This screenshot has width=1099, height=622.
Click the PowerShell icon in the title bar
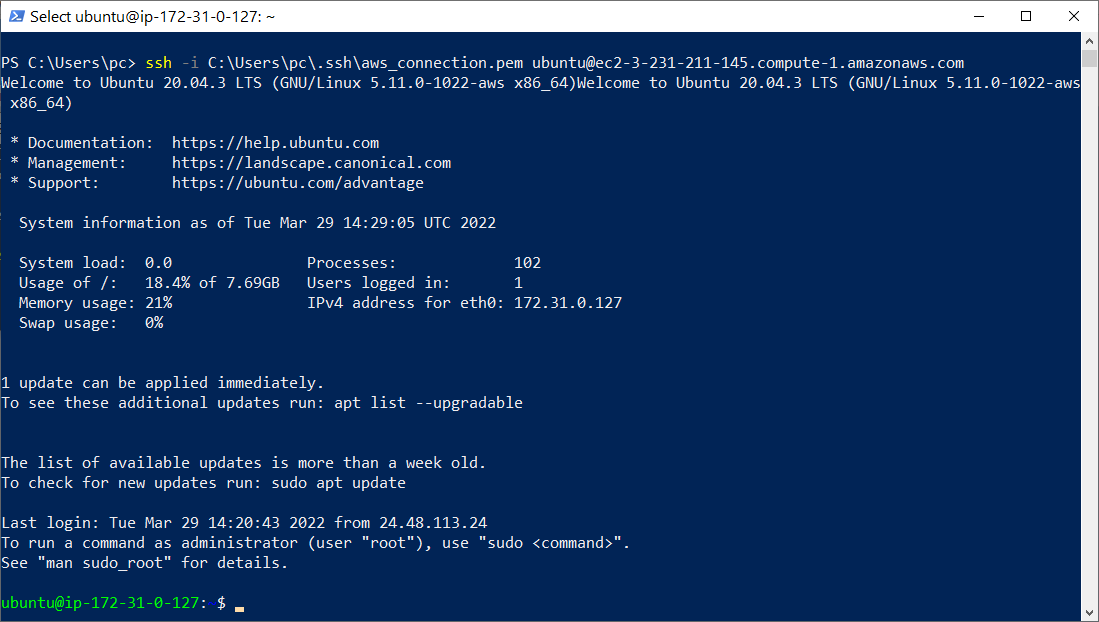click(x=14, y=16)
